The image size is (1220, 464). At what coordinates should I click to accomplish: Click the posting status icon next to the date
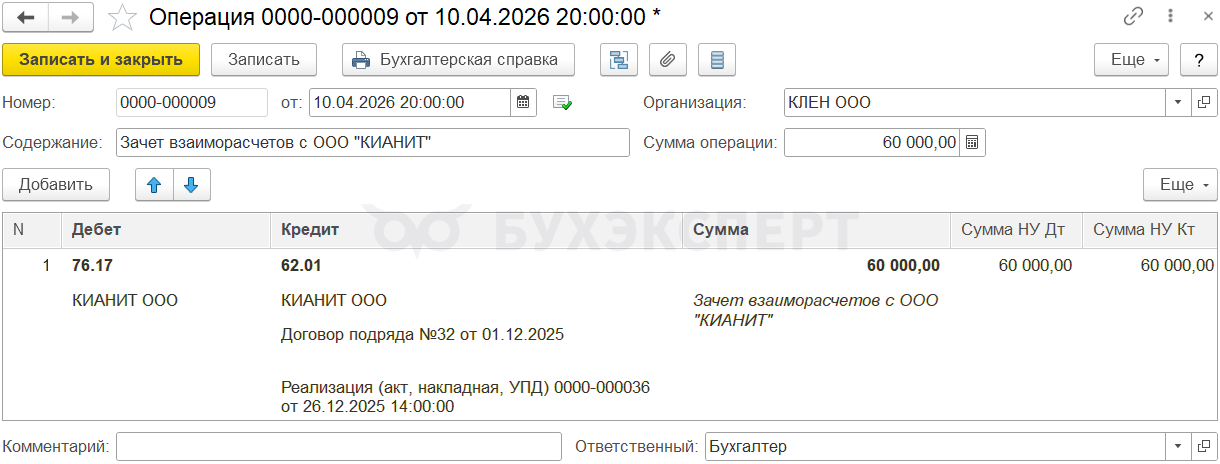pyautogui.click(x=563, y=102)
